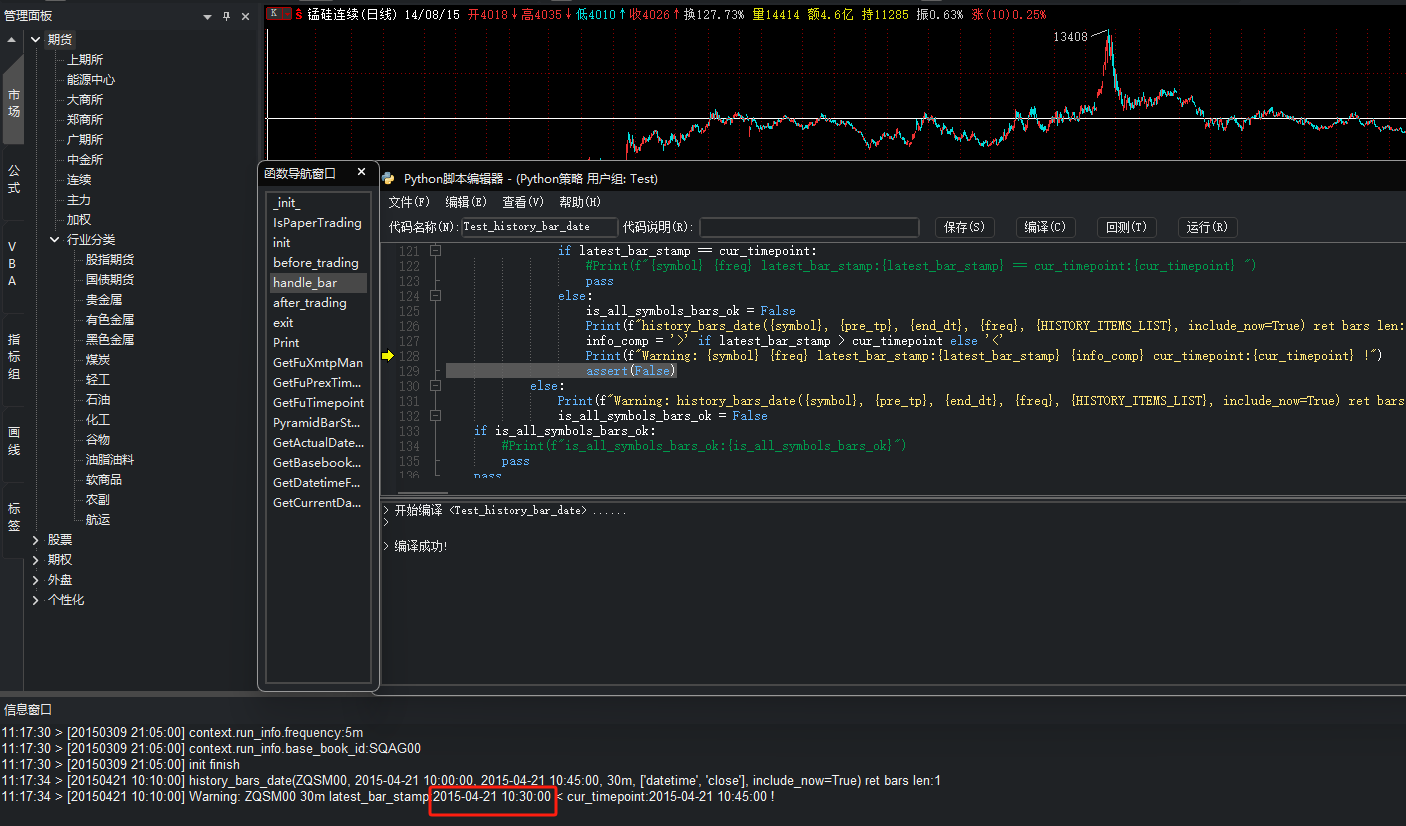
Task: Expand the 个性化 tree node
Action: tap(36, 600)
